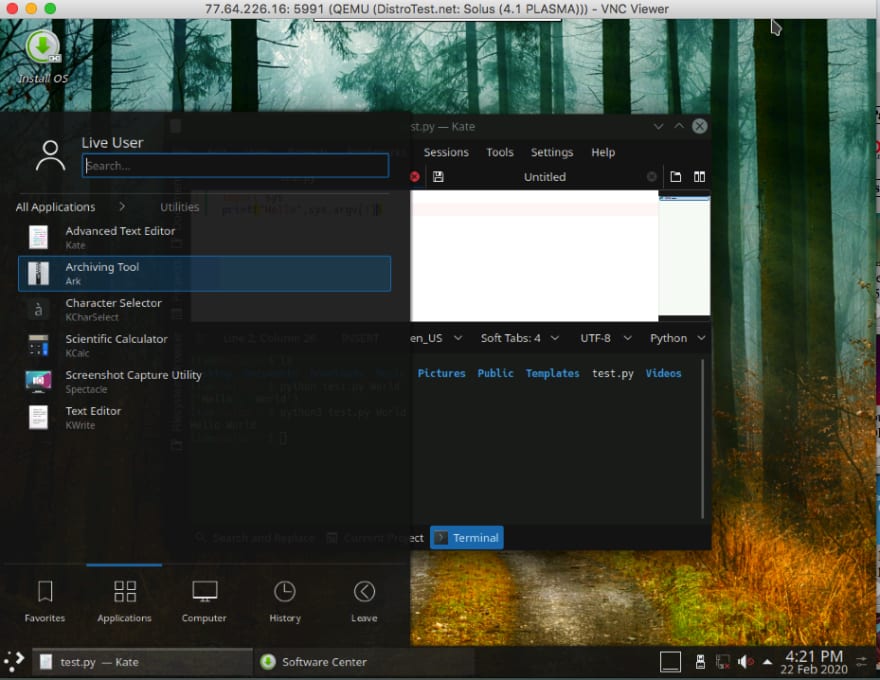Open the UTF-8 encoding dropdown

point(606,338)
